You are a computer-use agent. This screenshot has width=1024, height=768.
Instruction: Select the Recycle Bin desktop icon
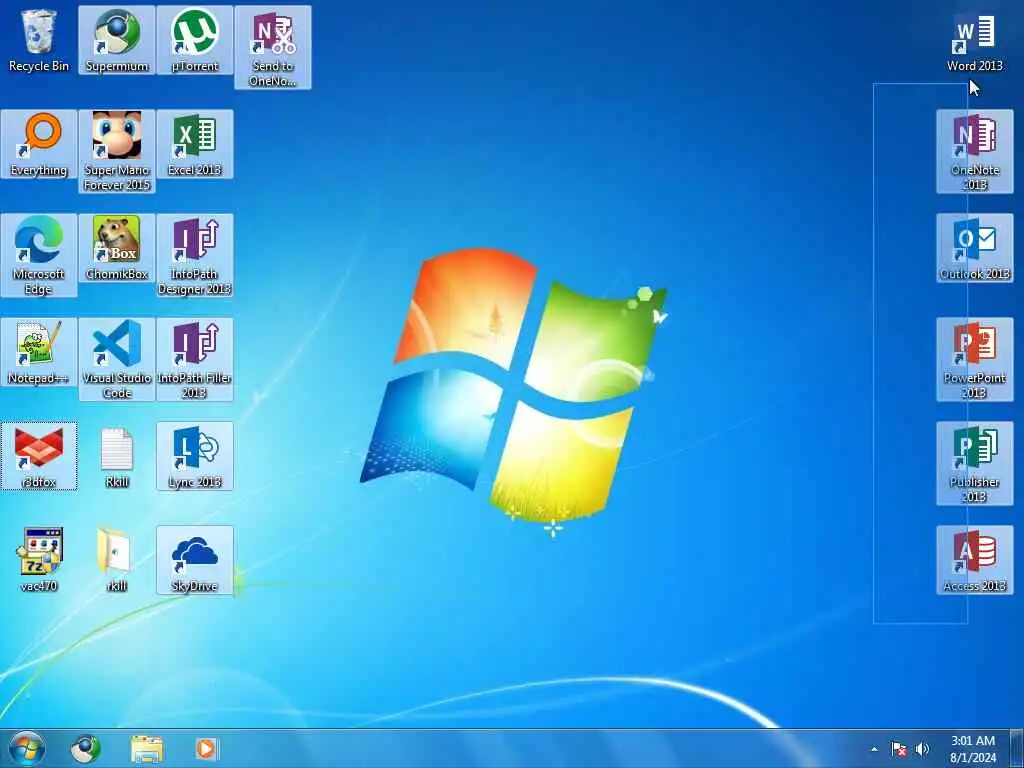pyautogui.click(x=39, y=40)
